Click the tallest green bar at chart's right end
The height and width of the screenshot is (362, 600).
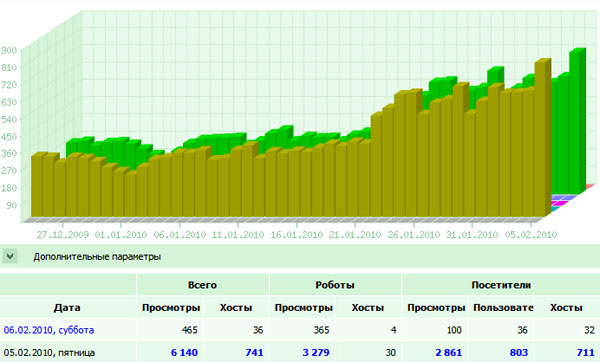577,121
